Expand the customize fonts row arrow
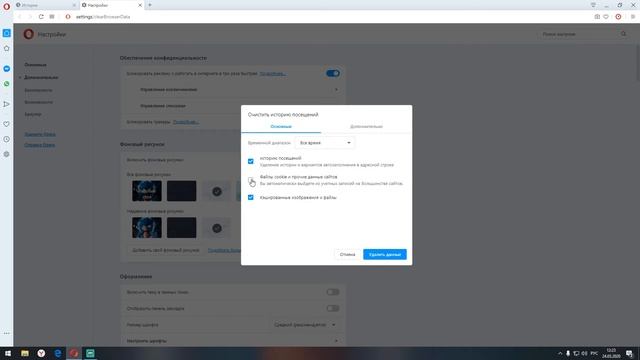The height and width of the screenshot is (360, 640). click(336, 341)
